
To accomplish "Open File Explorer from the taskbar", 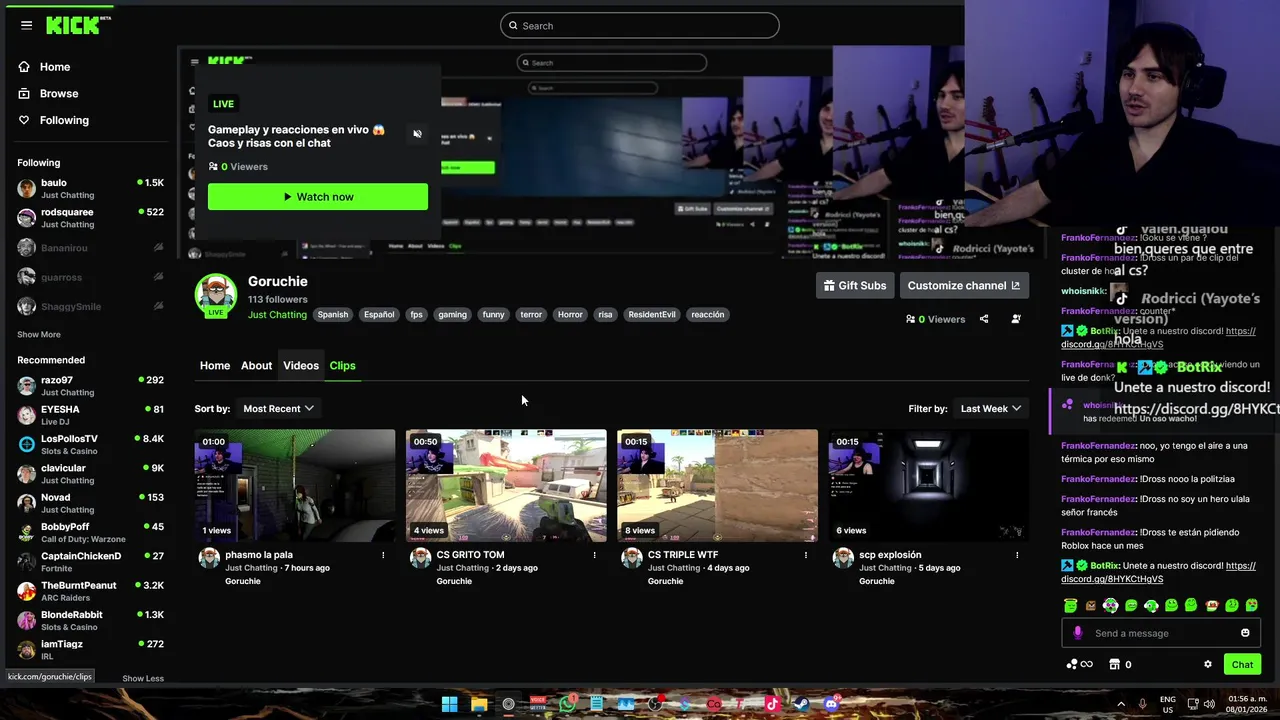I will (x=479, y=704).
